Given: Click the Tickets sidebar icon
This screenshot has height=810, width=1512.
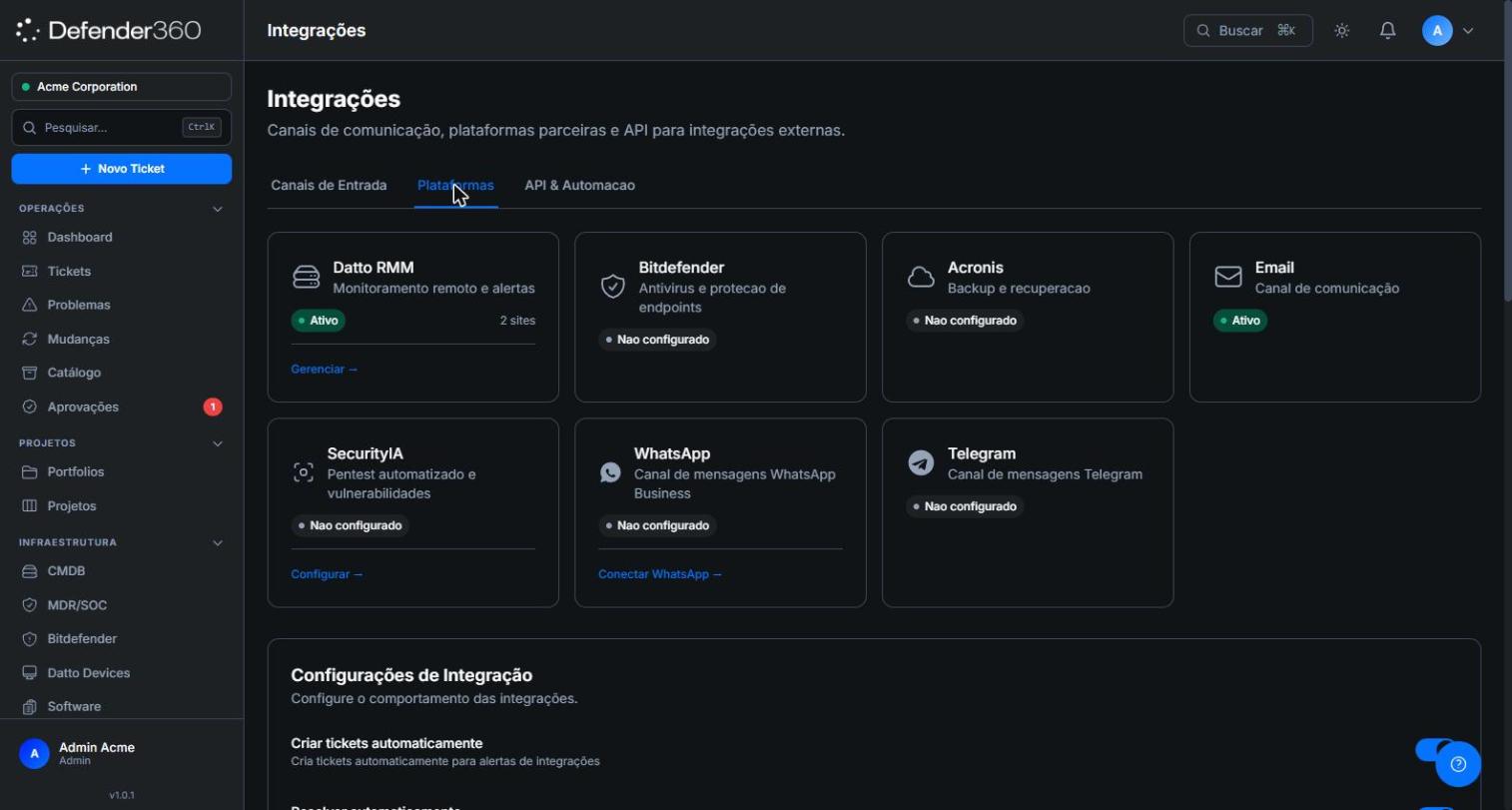Looking at the screenshot, I should (x=30, y=272).
